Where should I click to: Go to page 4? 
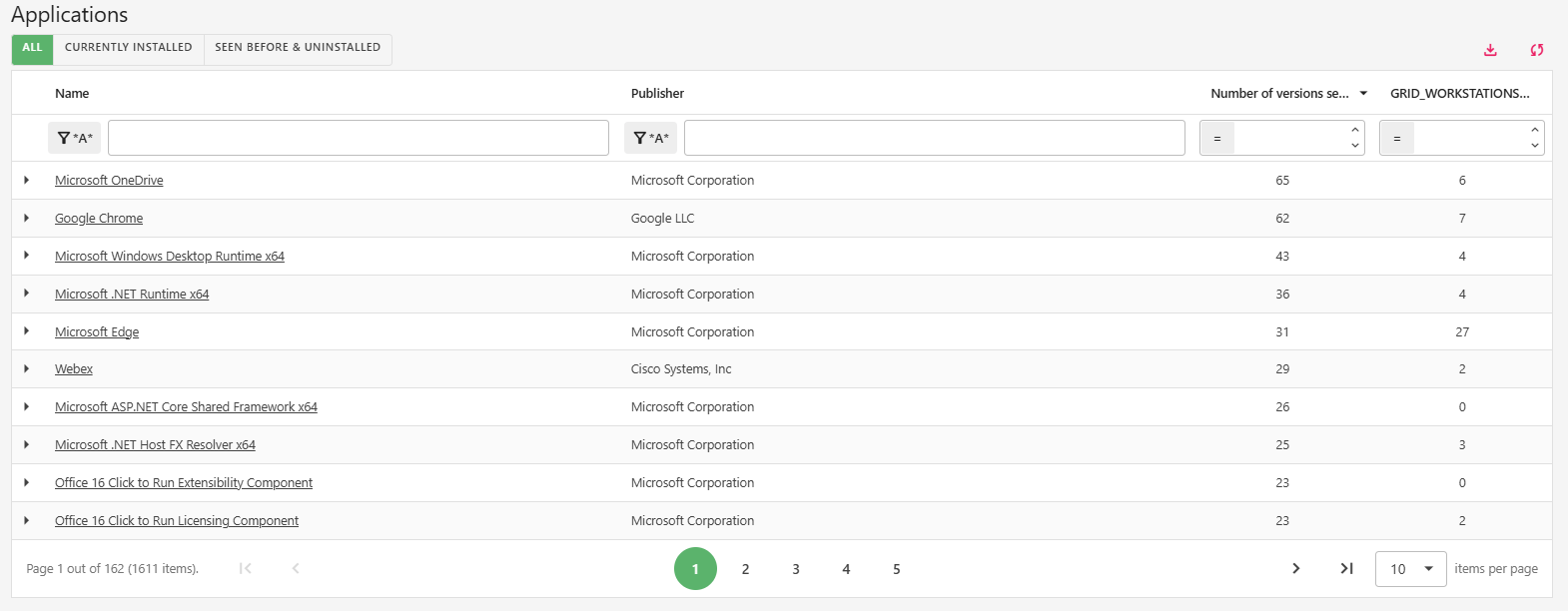(x=846, y=569)
